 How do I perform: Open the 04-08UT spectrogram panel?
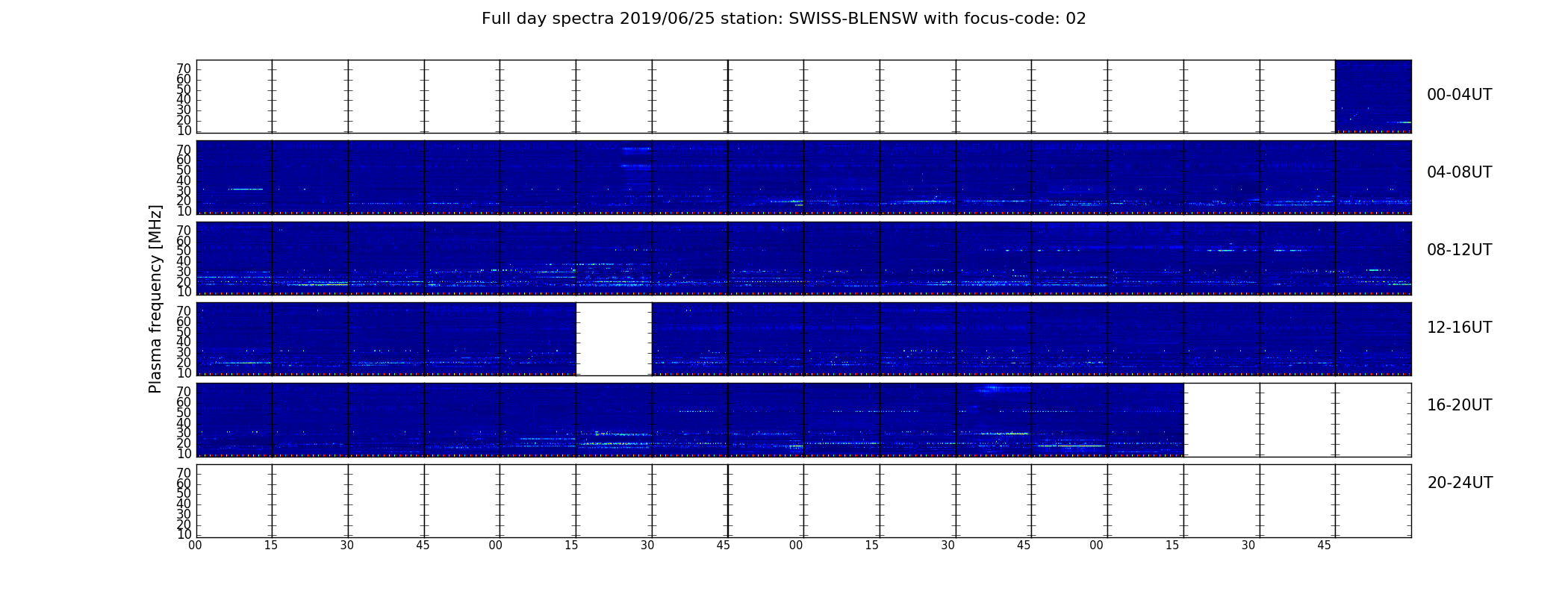pos(803,178)
